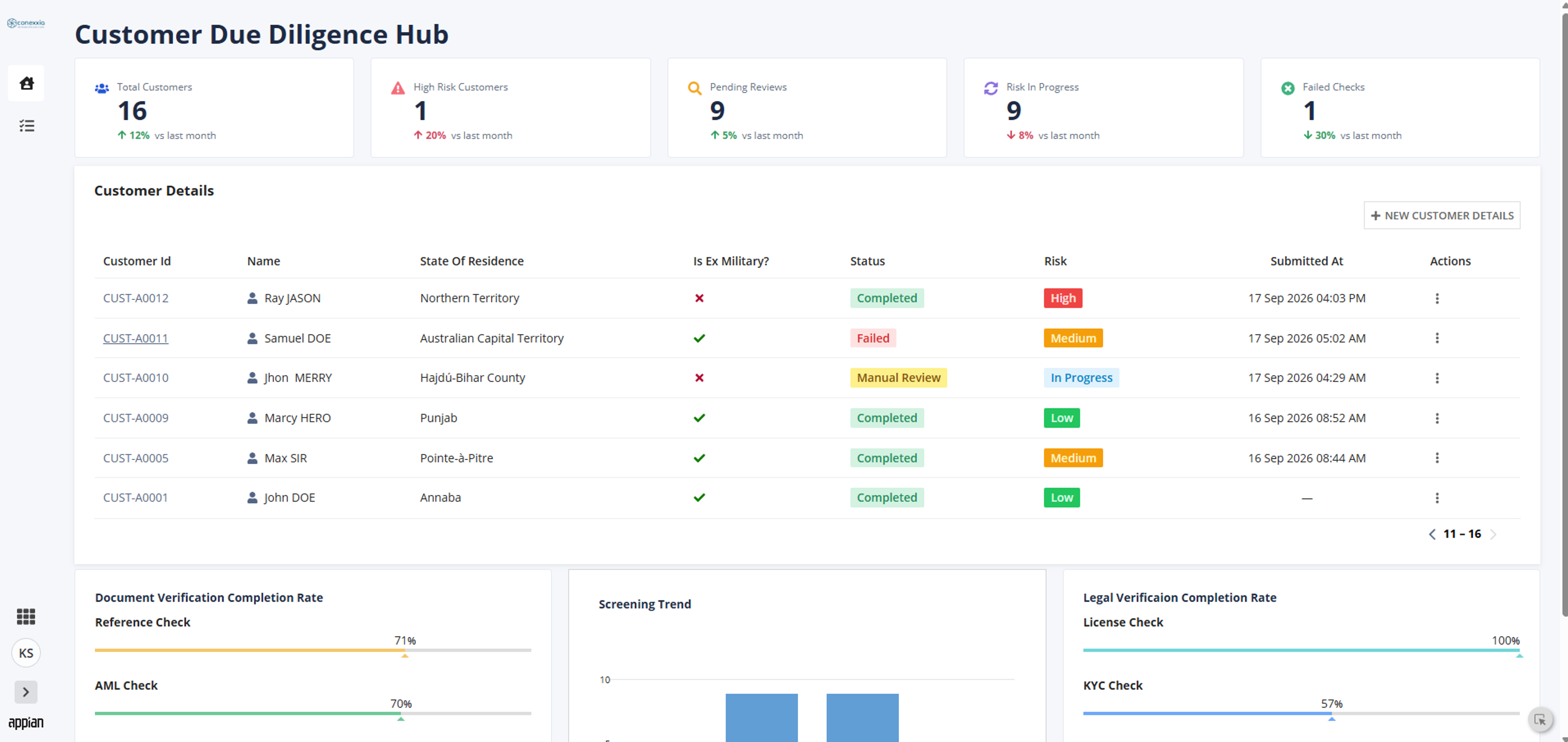Open the task list icon in sidebar

[x=26, y=125]
